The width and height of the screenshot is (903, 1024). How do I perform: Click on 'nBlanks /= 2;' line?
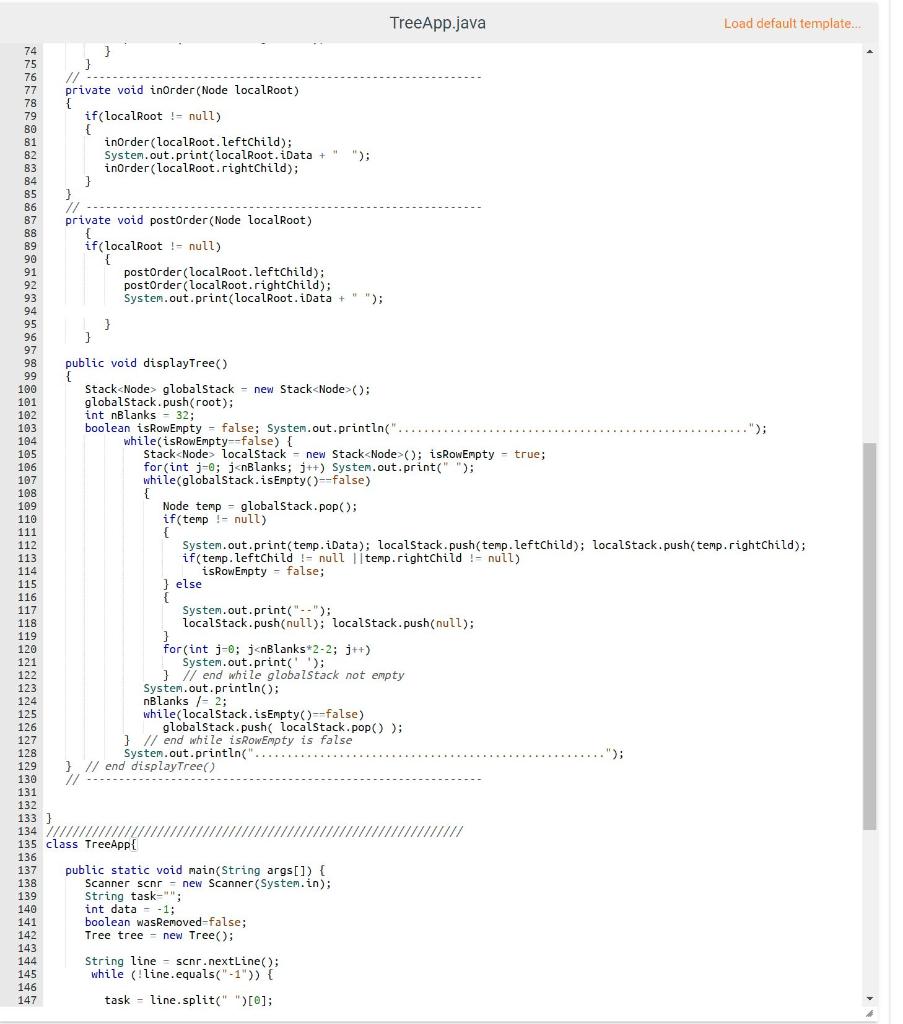coord(185,701)
